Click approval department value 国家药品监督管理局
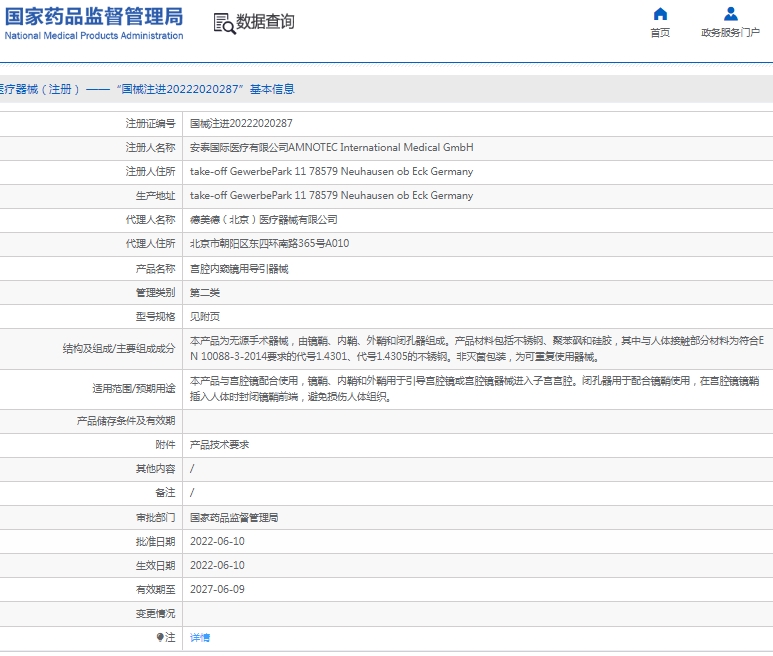Viewport: 773px width, 656px height. 234,518
